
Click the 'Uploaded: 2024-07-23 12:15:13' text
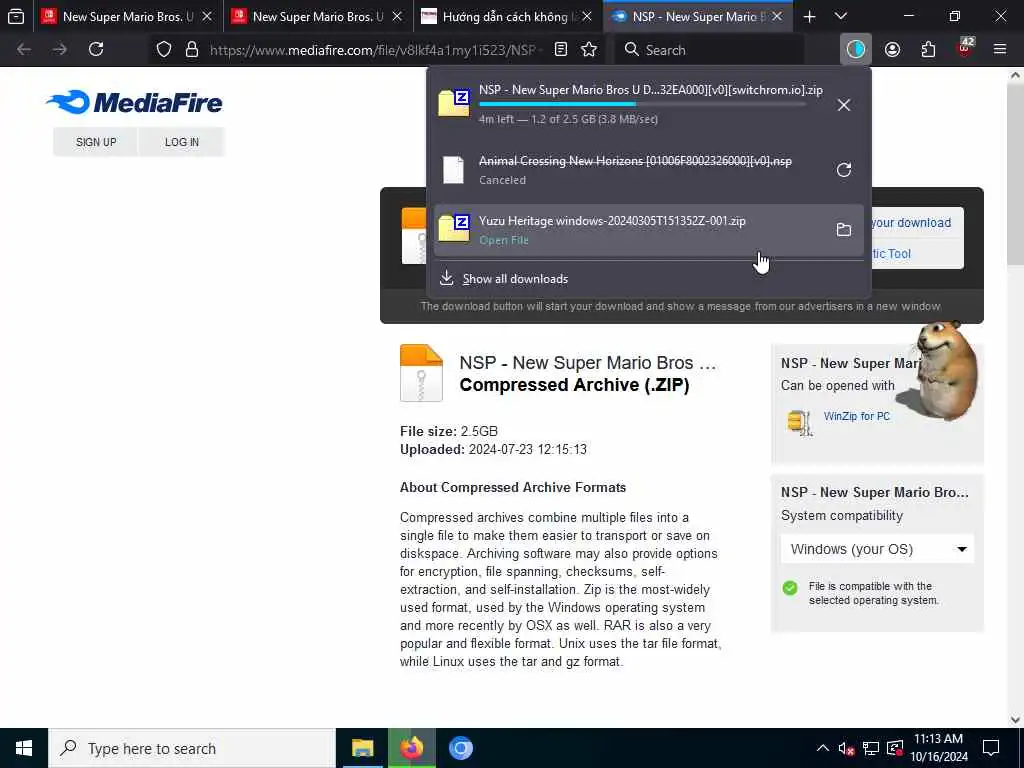coord(493,449)
